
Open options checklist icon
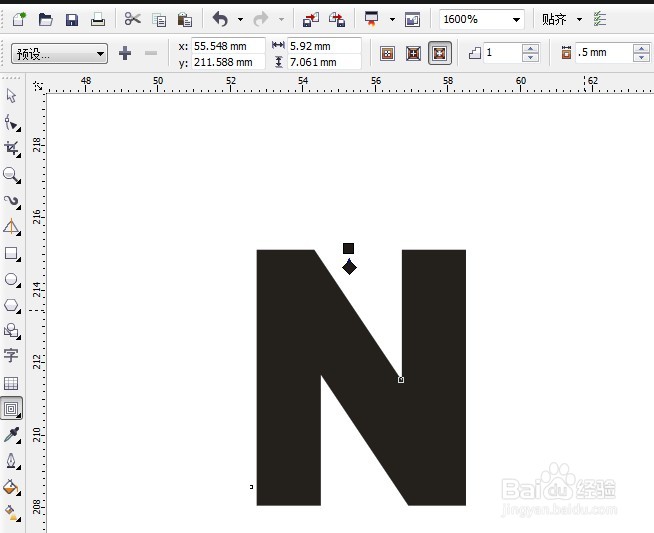coord(600,19)
